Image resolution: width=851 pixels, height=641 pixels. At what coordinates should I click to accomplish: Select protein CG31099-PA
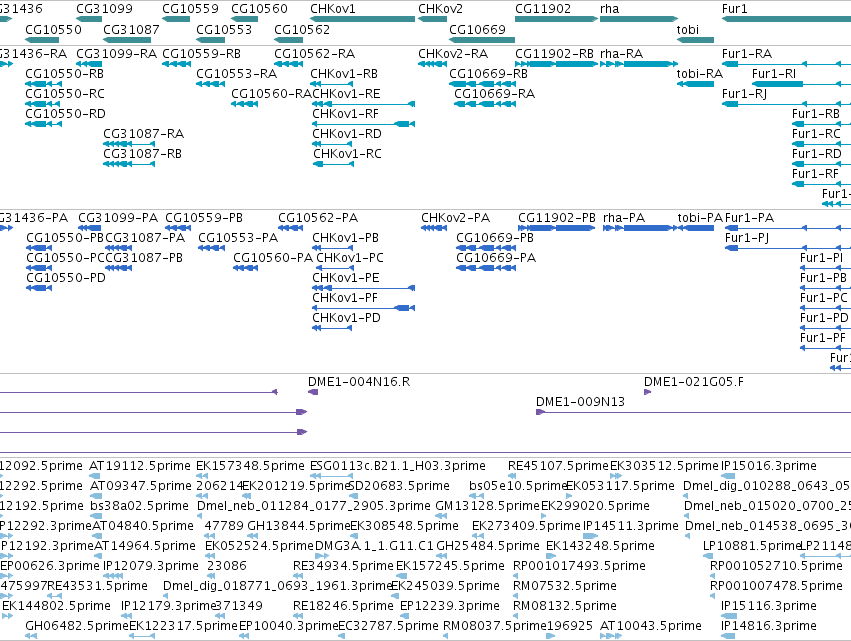(x=118, y=218)
